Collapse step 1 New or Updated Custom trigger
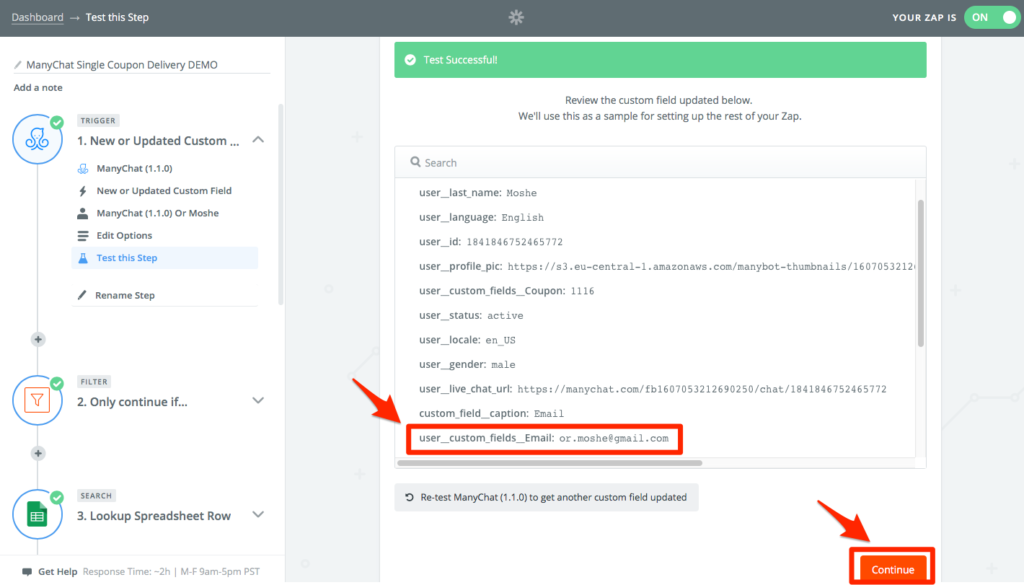The image size is (1024, 585). click(x=258, y=140)
